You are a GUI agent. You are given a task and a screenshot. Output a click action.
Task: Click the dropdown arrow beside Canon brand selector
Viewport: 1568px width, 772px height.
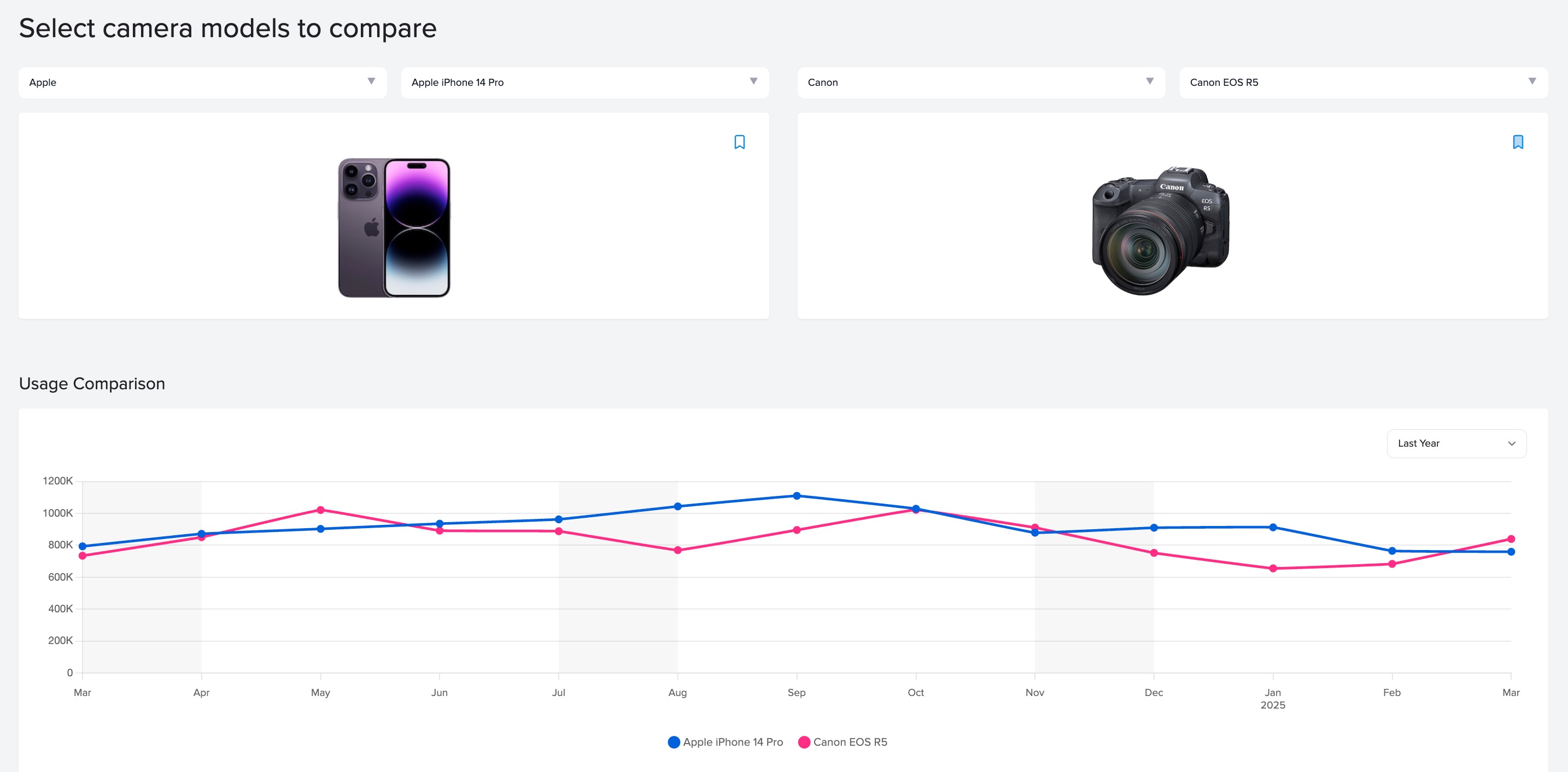pyautogui.click(x=1149, y=82)
